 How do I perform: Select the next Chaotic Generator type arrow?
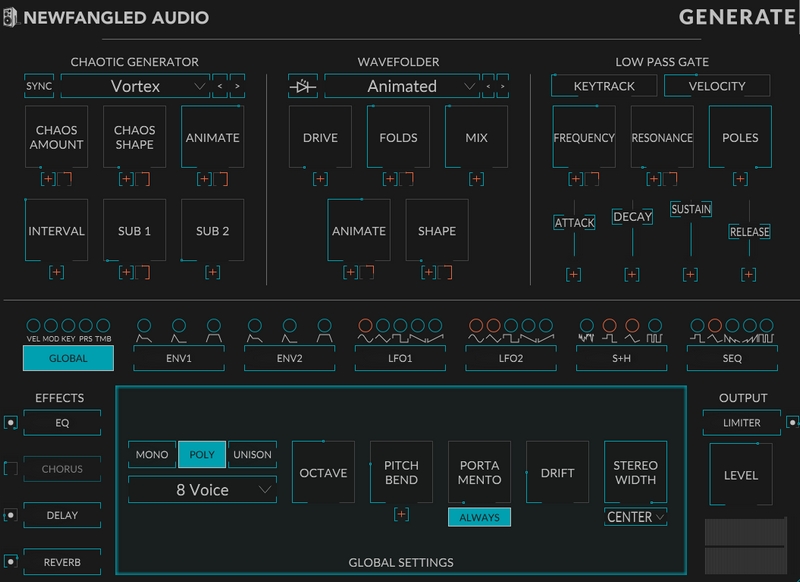[x=238, y=86]
